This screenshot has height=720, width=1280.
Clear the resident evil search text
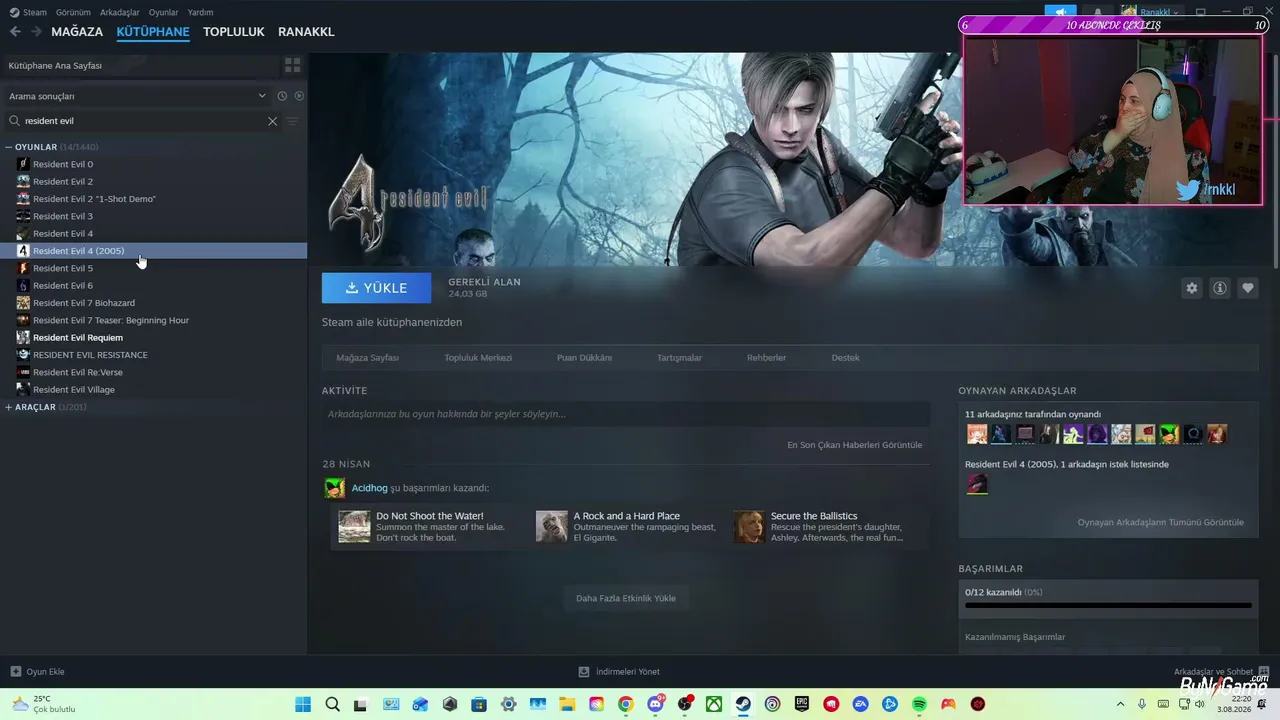(272, 121)
